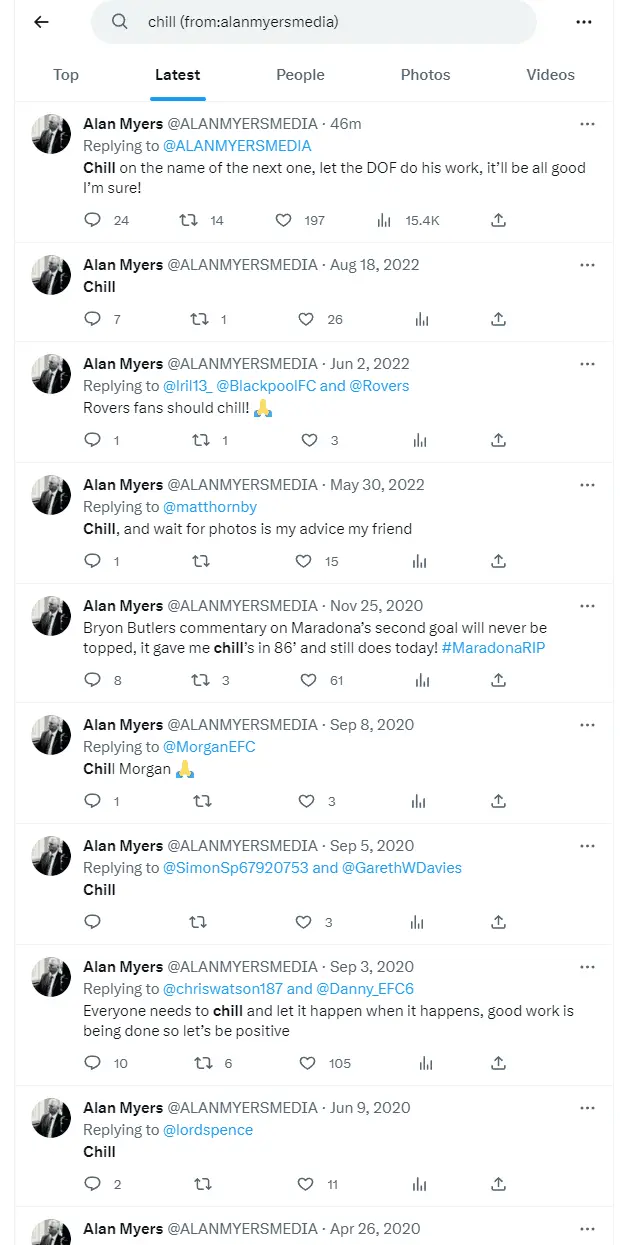Open Alan Myers avatar on the Sep 3, 2020 tweet
641x1245 pixels.
pyautogui.click(x=52, y=977)
